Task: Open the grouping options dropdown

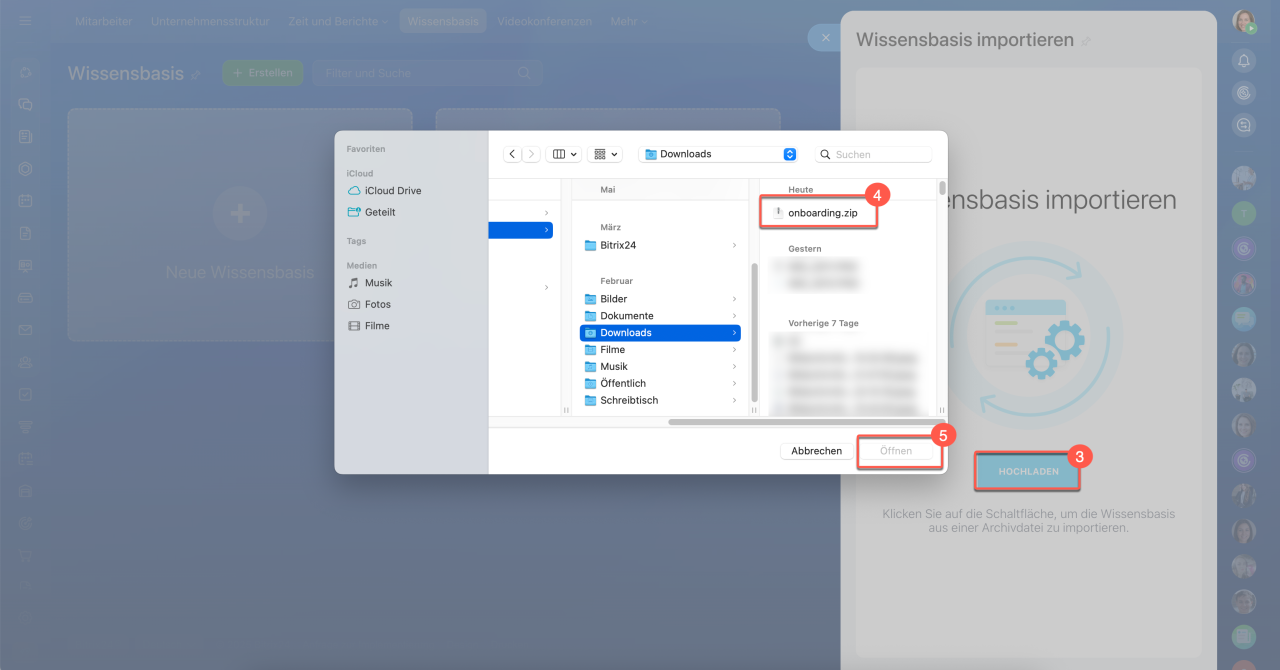Action: [605, 154]
